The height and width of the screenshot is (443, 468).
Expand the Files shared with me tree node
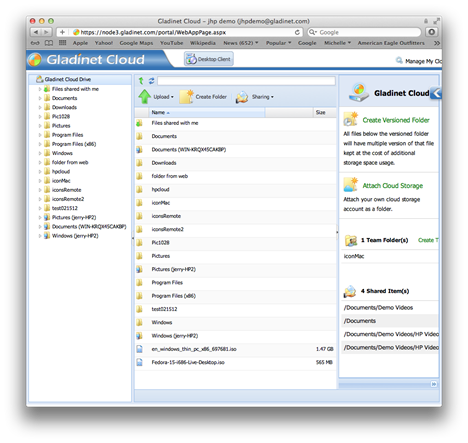click(x=40, y=89)
